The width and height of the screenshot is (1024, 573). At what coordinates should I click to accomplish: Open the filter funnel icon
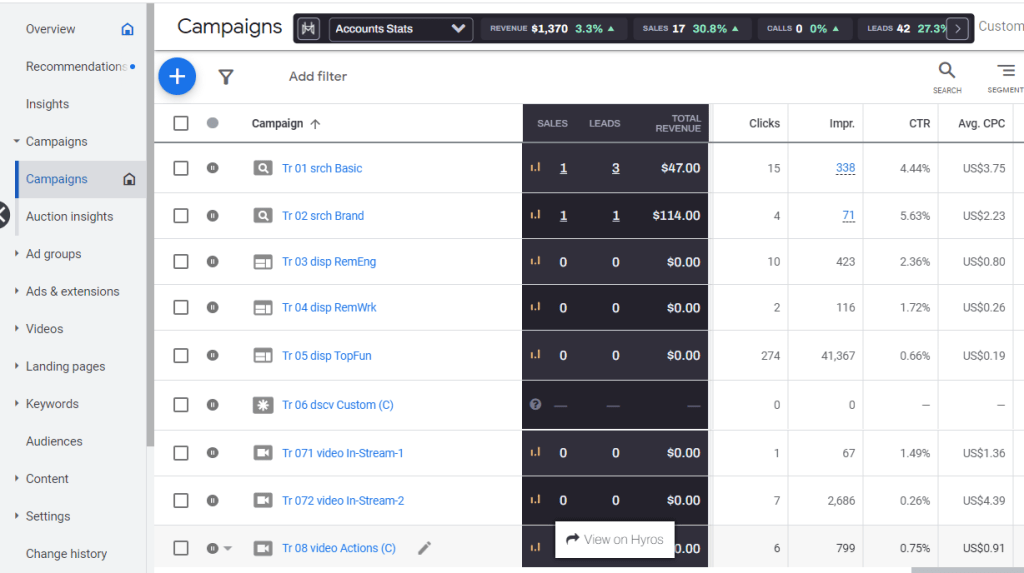point(226,77)
